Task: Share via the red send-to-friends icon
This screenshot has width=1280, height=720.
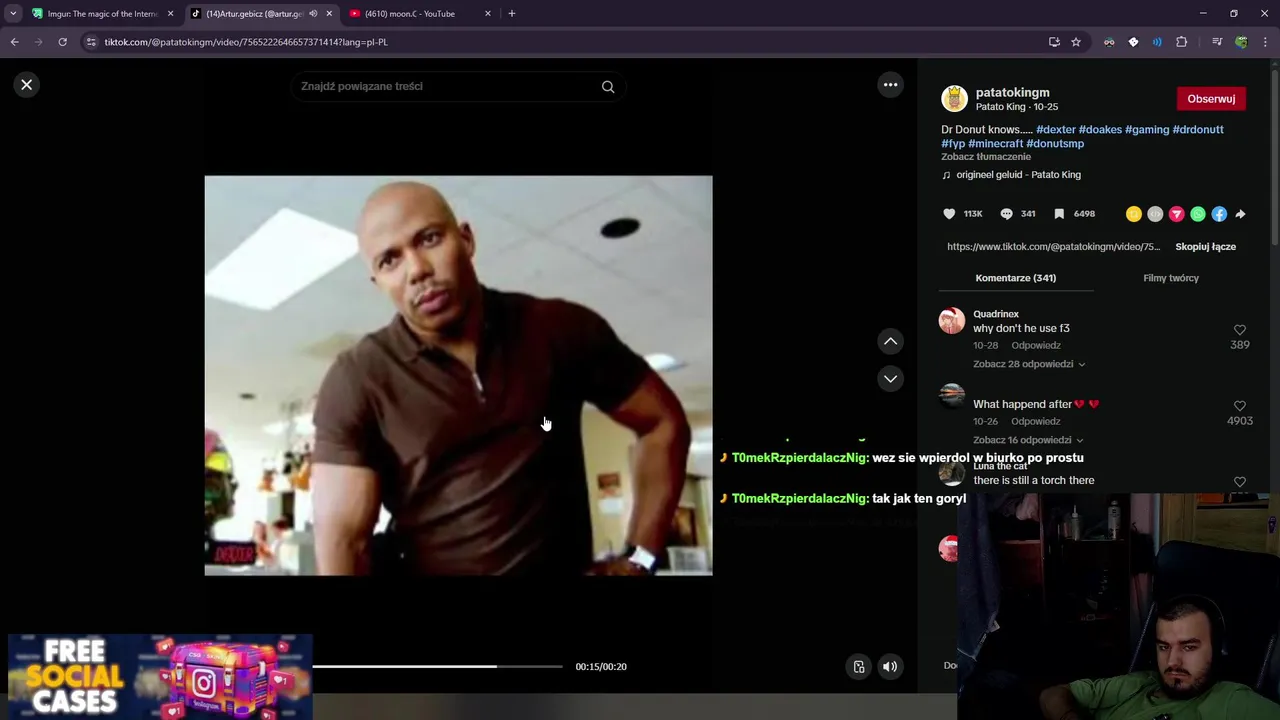Action: coord(1176,214)
